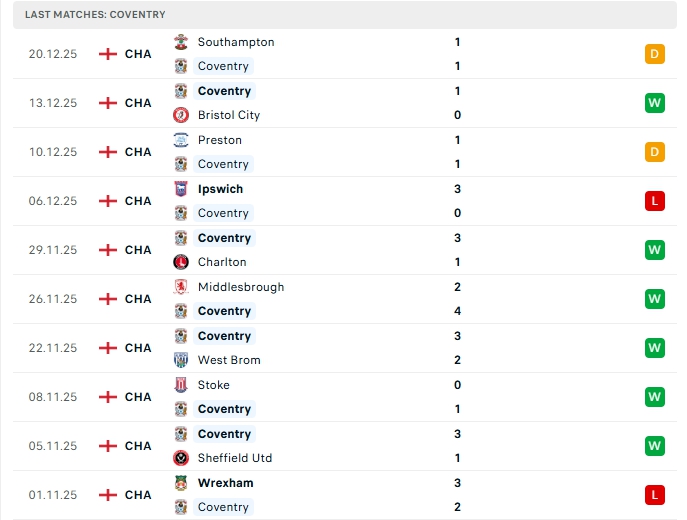Viewport: 687px width, 520px height.
Task: Click the Middlesbrough club crest icon
Action: coord(181,287)
